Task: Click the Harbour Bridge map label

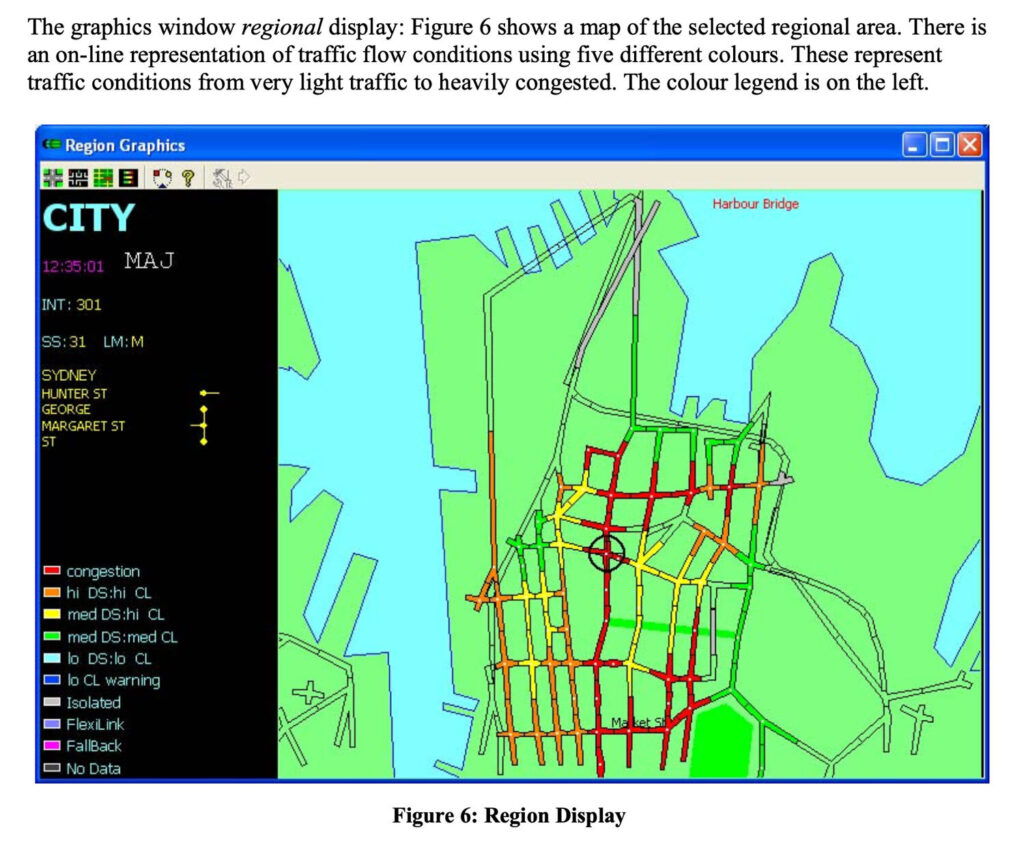Action: pos(756,204)
